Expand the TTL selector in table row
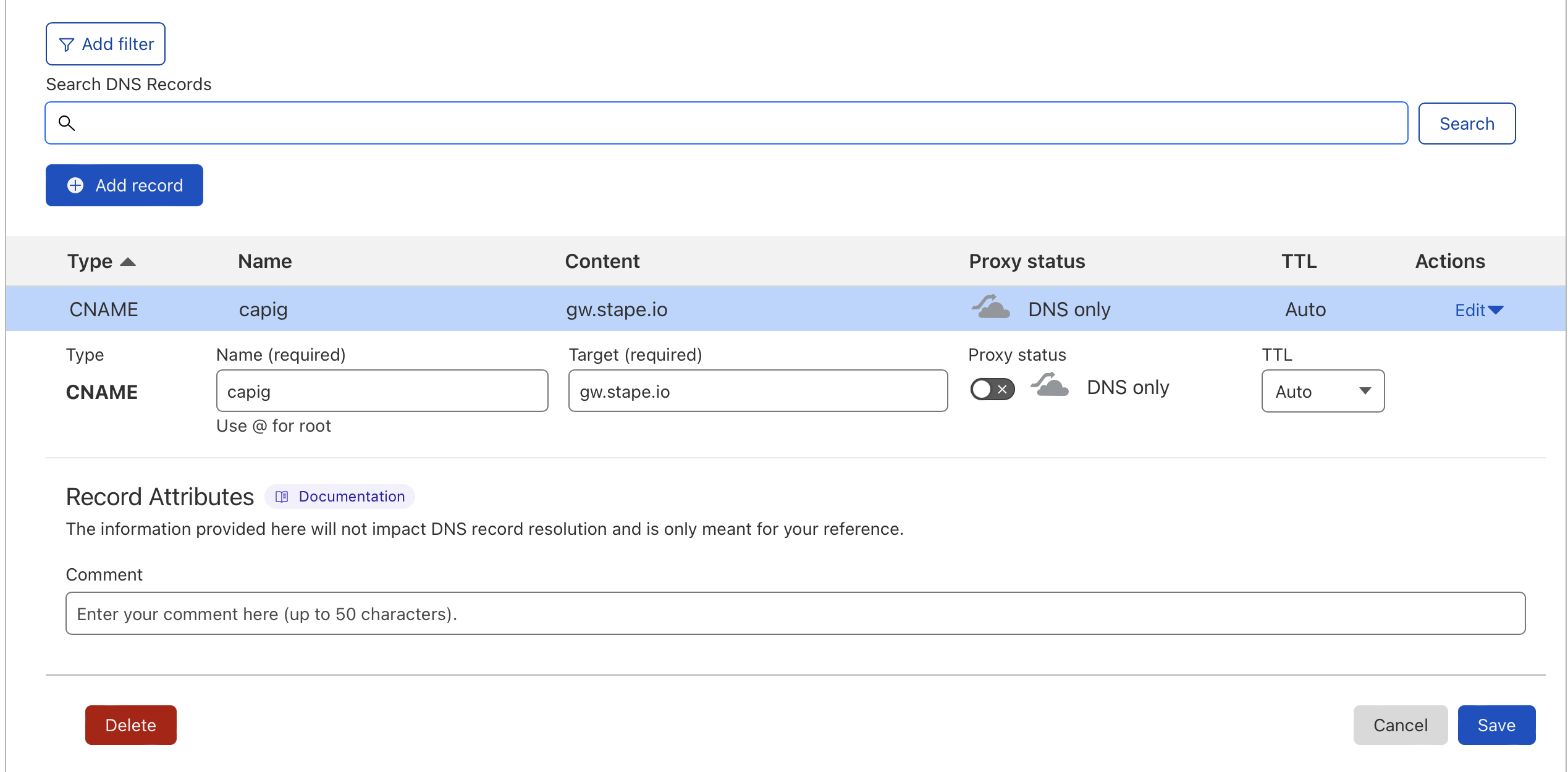The height and width of the screenshot is (772, 1568). tap(1322, 390)
